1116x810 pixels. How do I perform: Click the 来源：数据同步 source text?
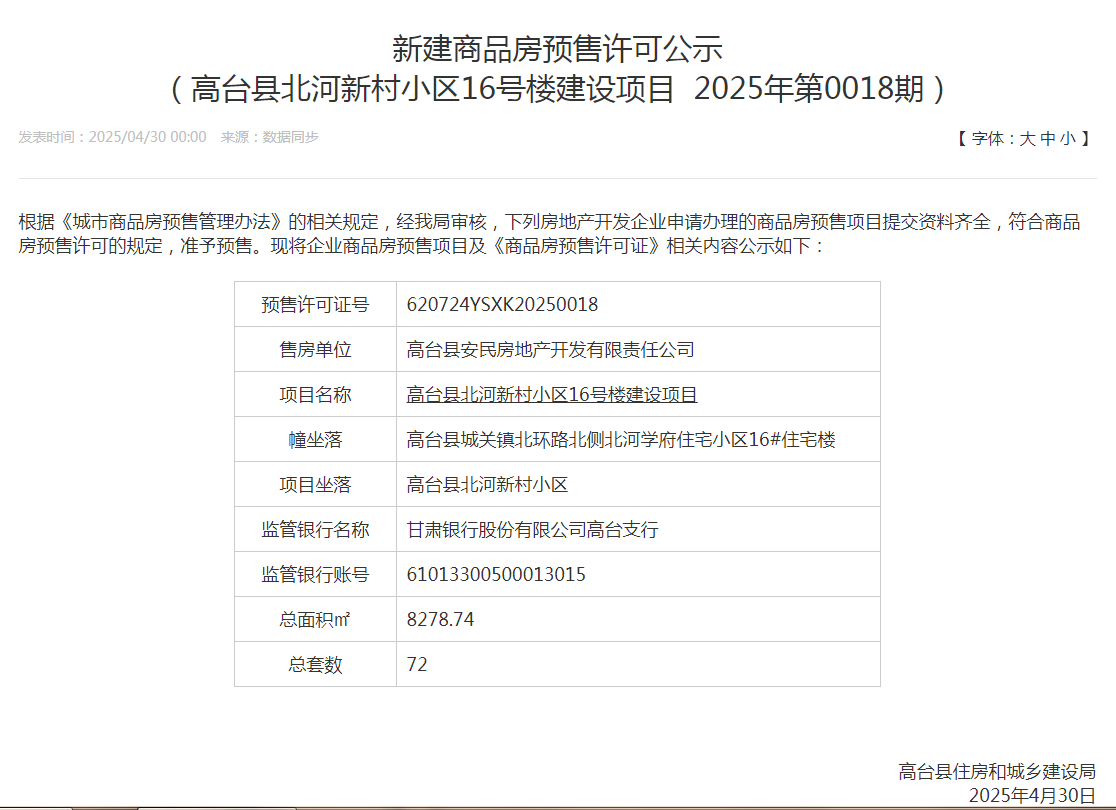(269, 137)
